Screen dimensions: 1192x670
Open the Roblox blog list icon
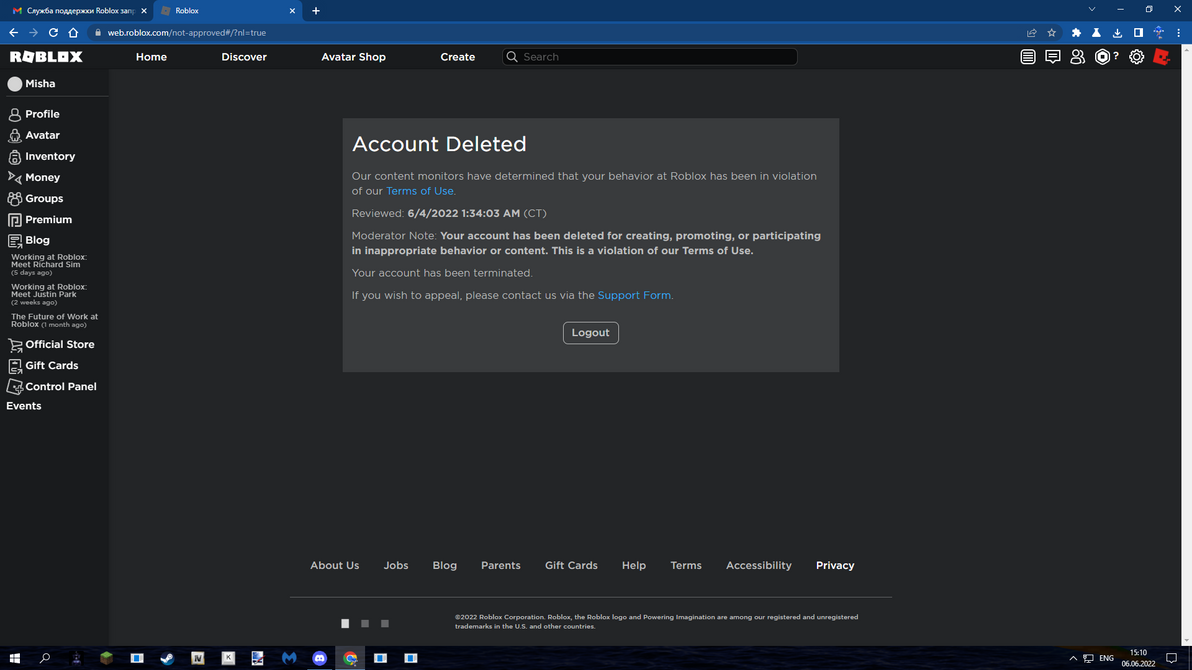1028,56
